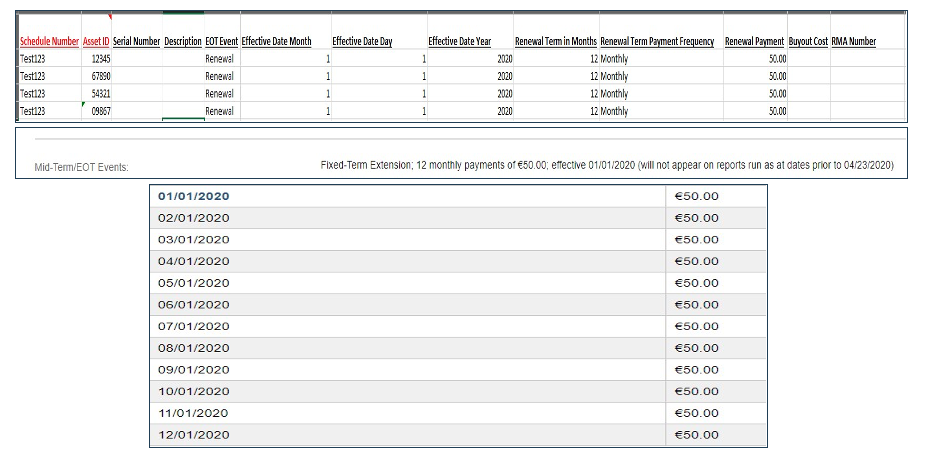
Task: Select the 09/01/2020 payment date
Action: pyautogui.click(x=193, y=369)
